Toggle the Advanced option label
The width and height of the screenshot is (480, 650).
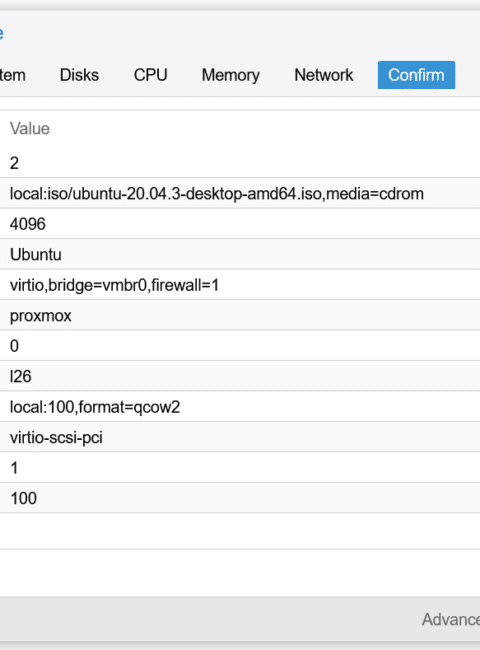coord(451,619)
